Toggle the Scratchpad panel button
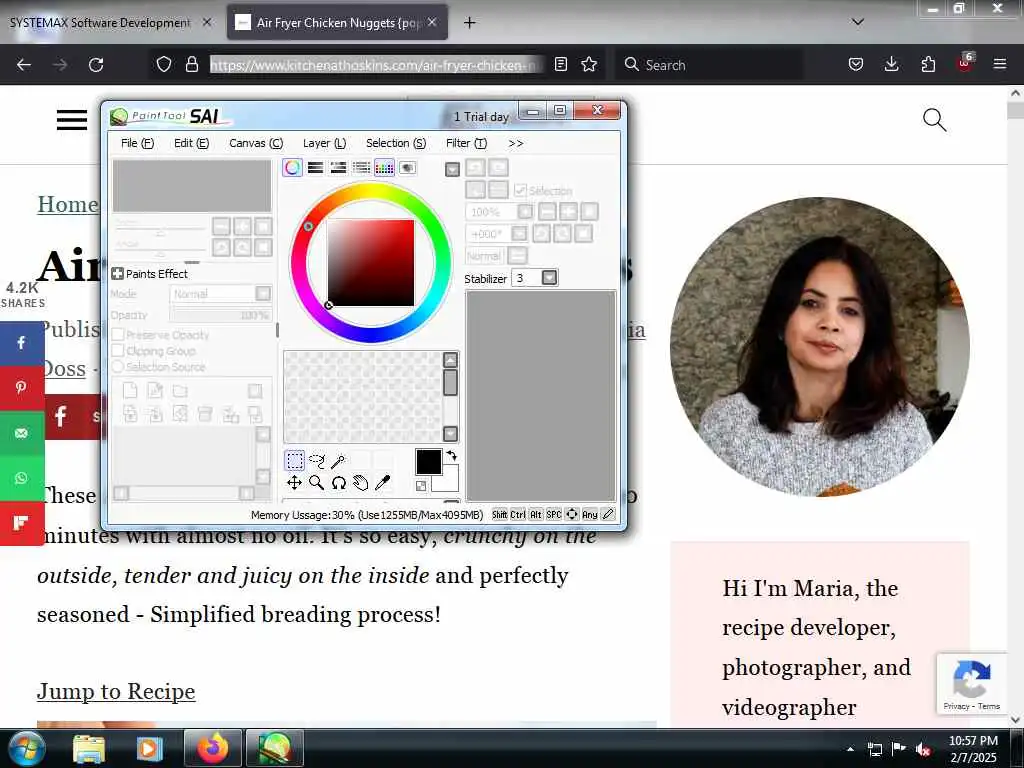This screenshot has width=1024, height=768. (408, 168)
